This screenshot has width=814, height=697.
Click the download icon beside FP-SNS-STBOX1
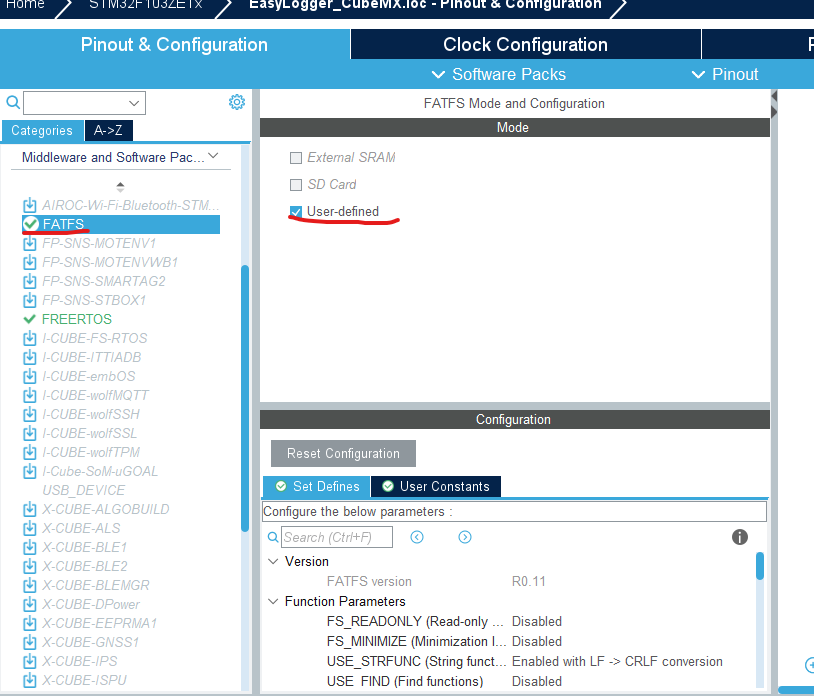point(30,300)
